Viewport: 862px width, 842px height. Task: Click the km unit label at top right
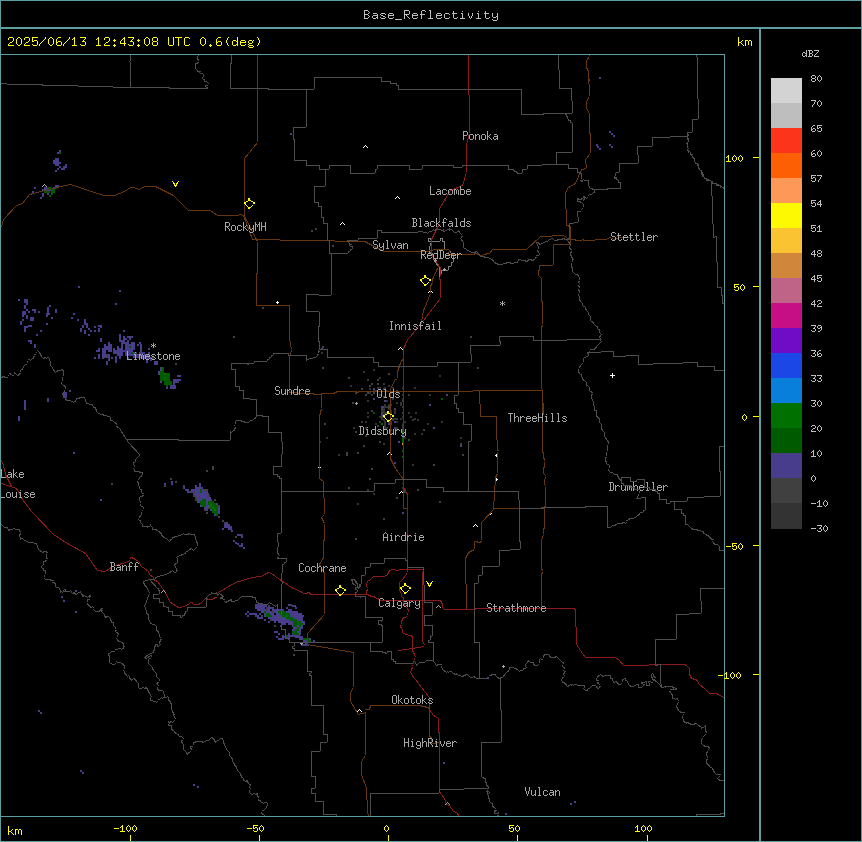(745, 42)
